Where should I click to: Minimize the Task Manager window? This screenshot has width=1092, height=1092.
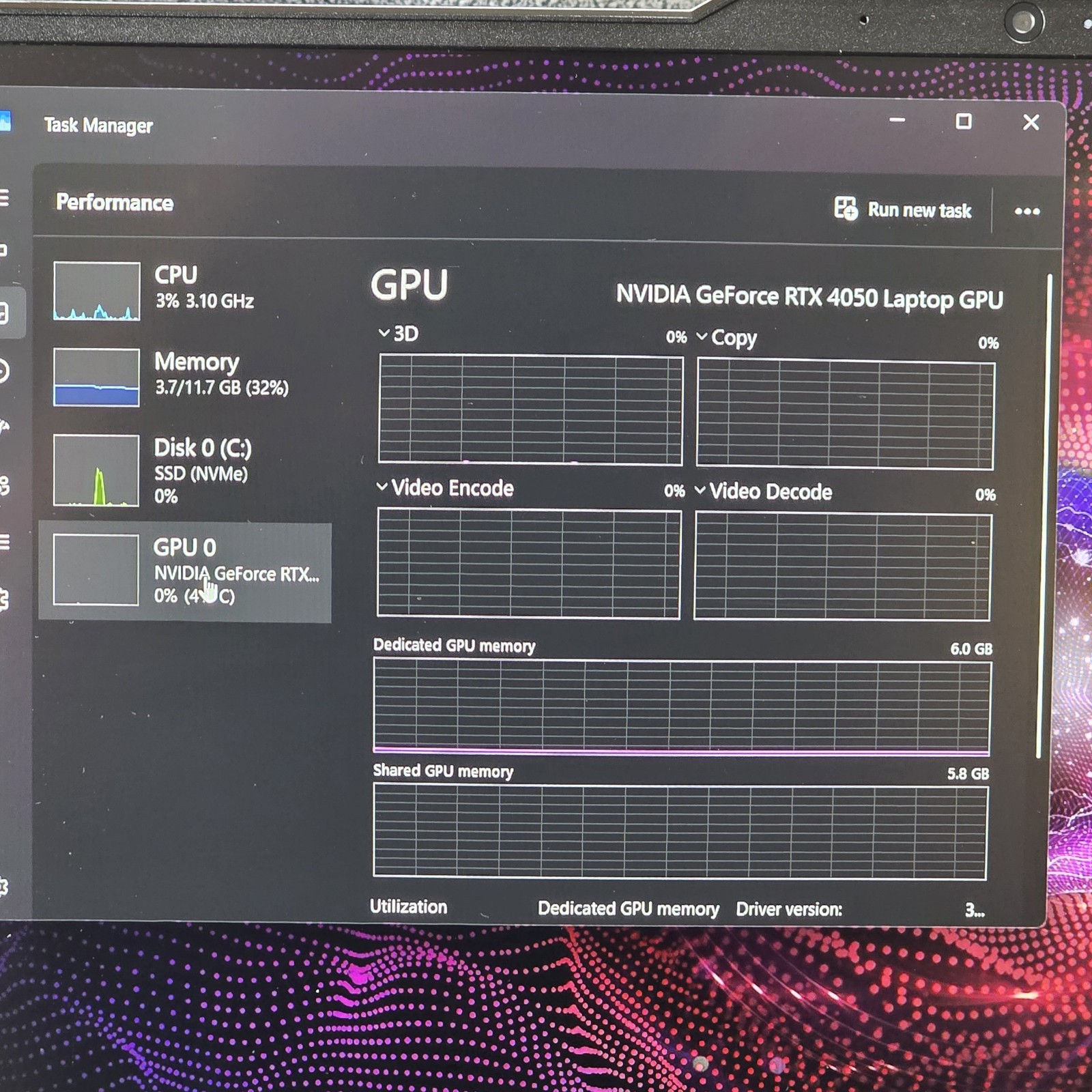point(897,120)
